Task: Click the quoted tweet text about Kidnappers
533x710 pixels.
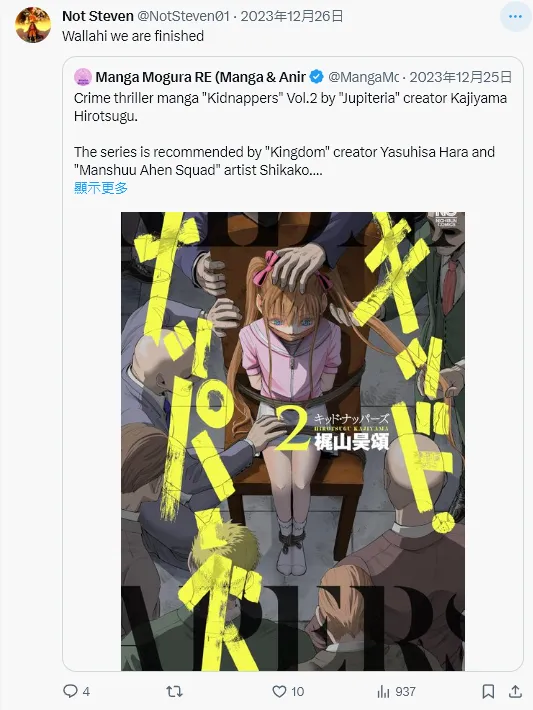Action: tap(290, 134)
